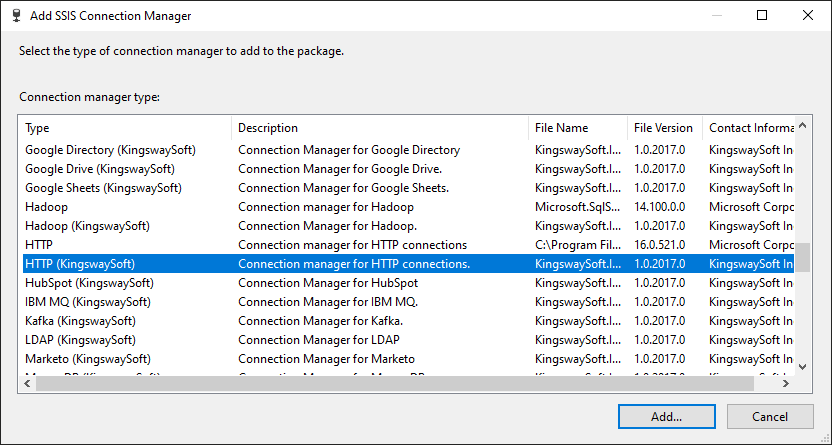The image size is (832, 445).
Task: Select the highlighted HTTP (KingswaySoft) row
Action: (x=408, y=264)
